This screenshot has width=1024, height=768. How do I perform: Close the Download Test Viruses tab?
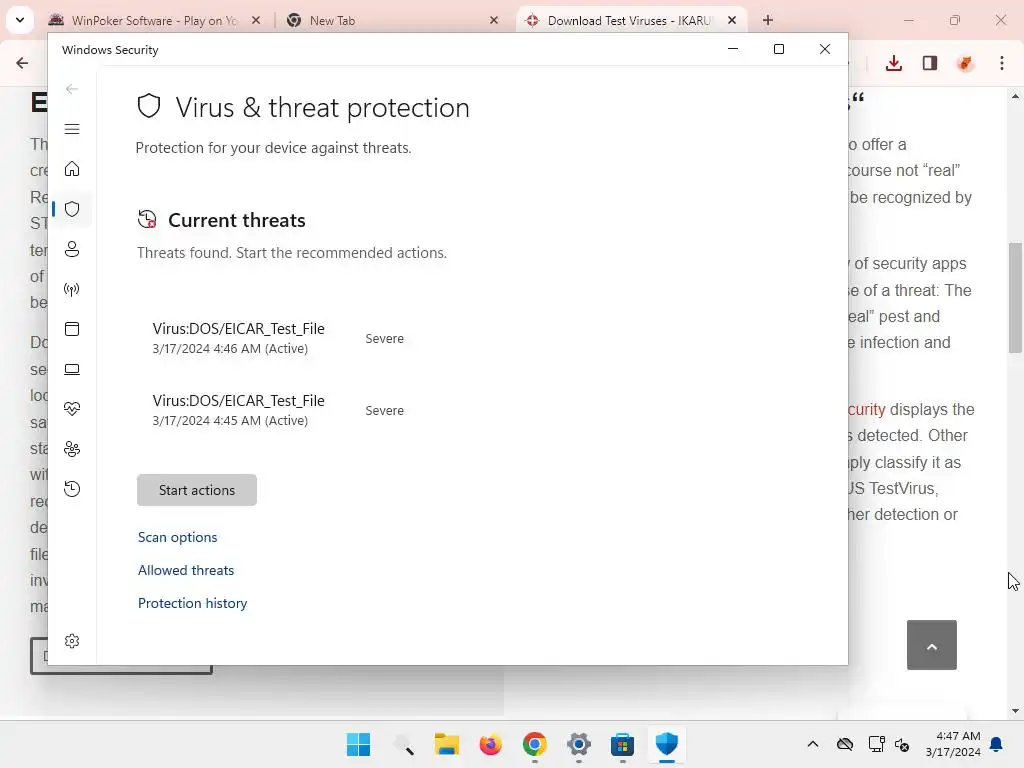(732, 20)
